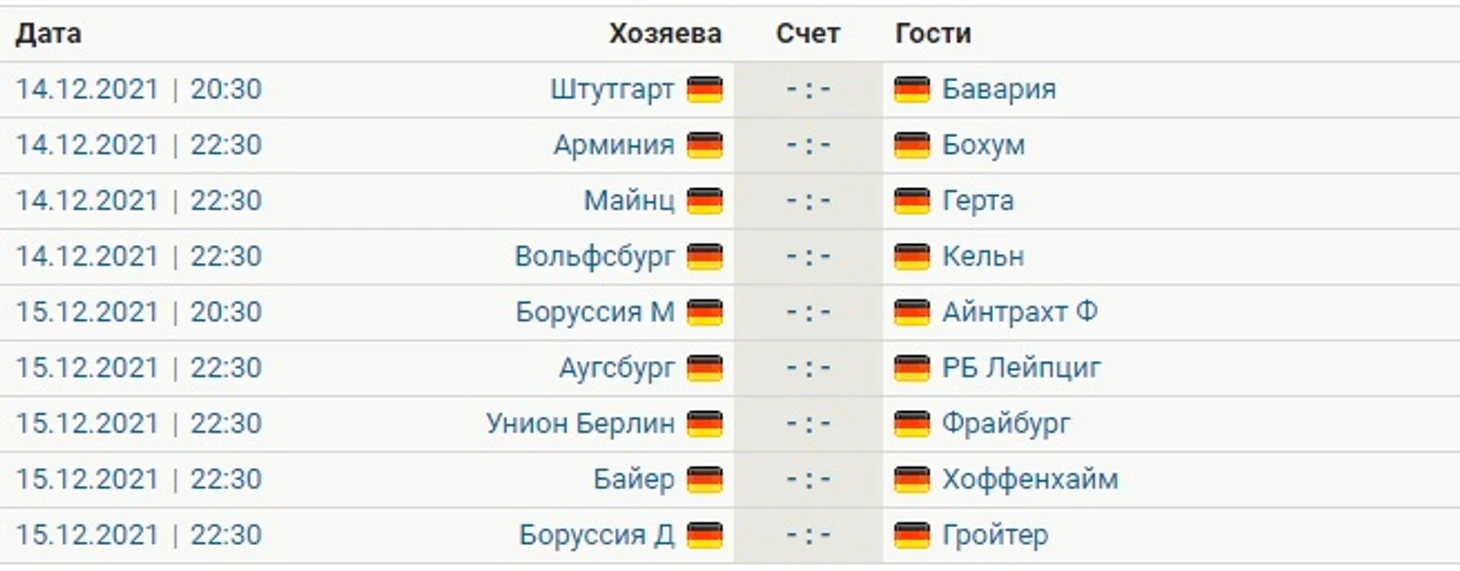
Task: Open the Боруссия М team link
Action: tap(595, 312)
